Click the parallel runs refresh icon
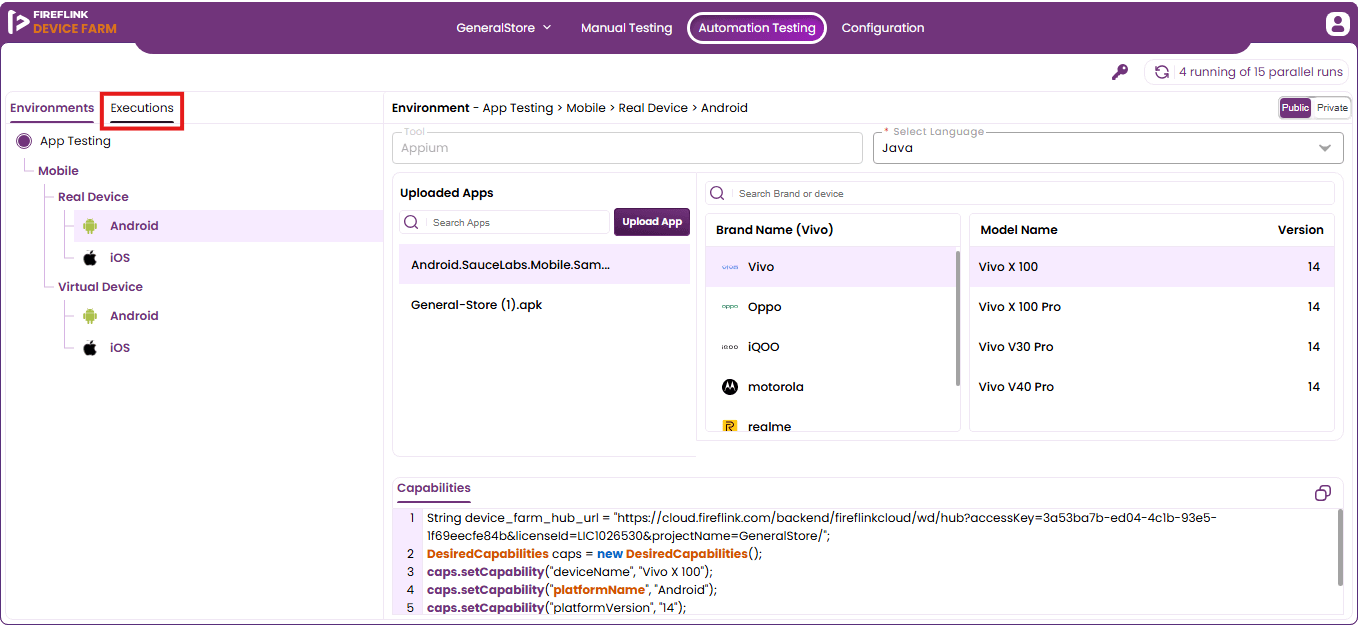 [1162, 72]
